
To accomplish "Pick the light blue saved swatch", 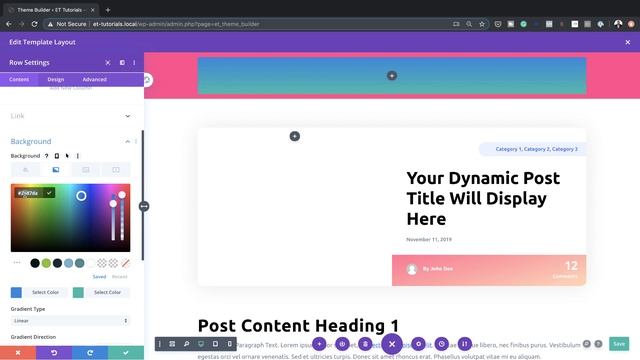I will point(69,263).
